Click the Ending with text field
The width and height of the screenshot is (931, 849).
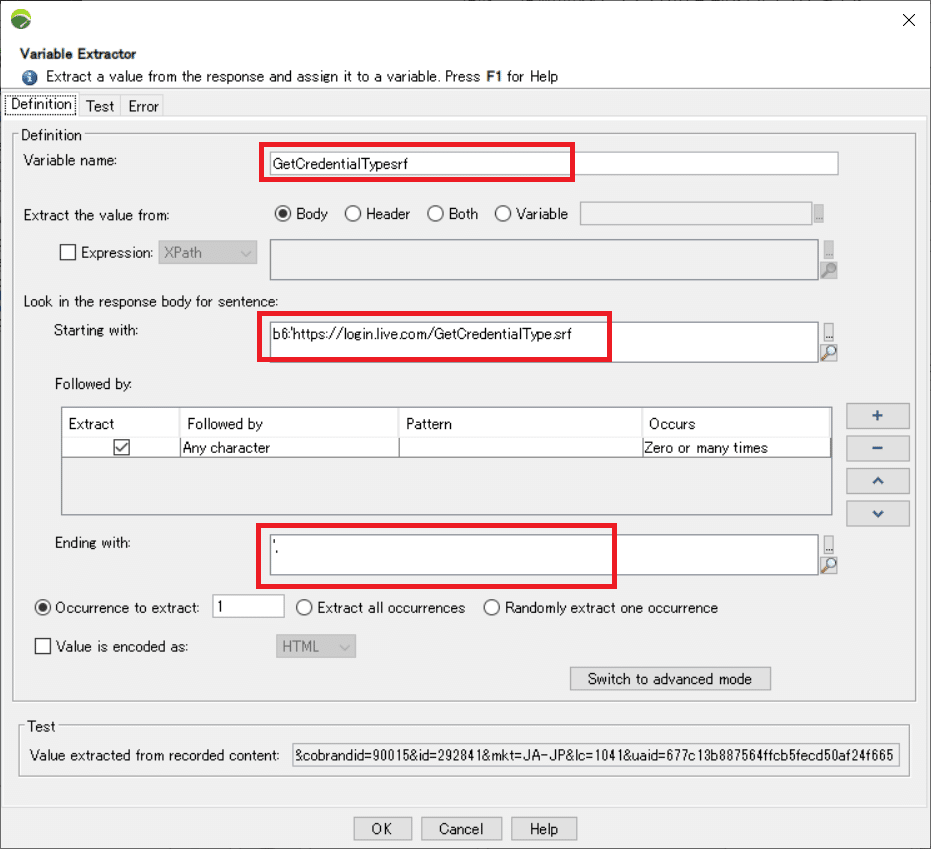[544, 555]
